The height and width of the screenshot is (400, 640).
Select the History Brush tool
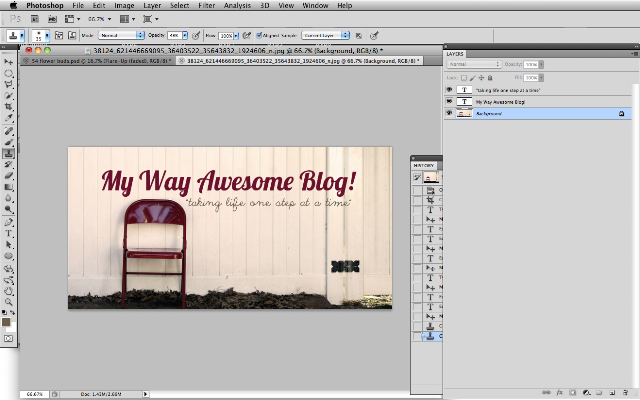point(8,164)
